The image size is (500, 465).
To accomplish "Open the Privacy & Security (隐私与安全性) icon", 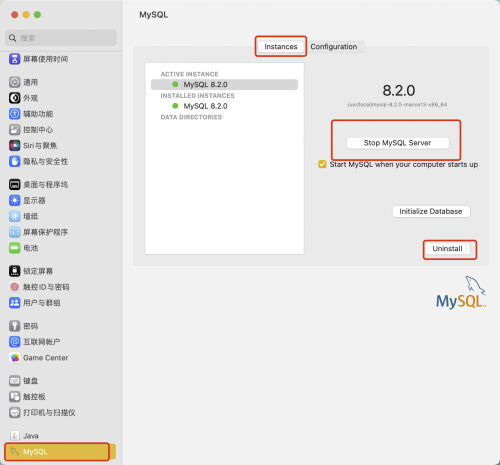I will (x=14, y=161).
